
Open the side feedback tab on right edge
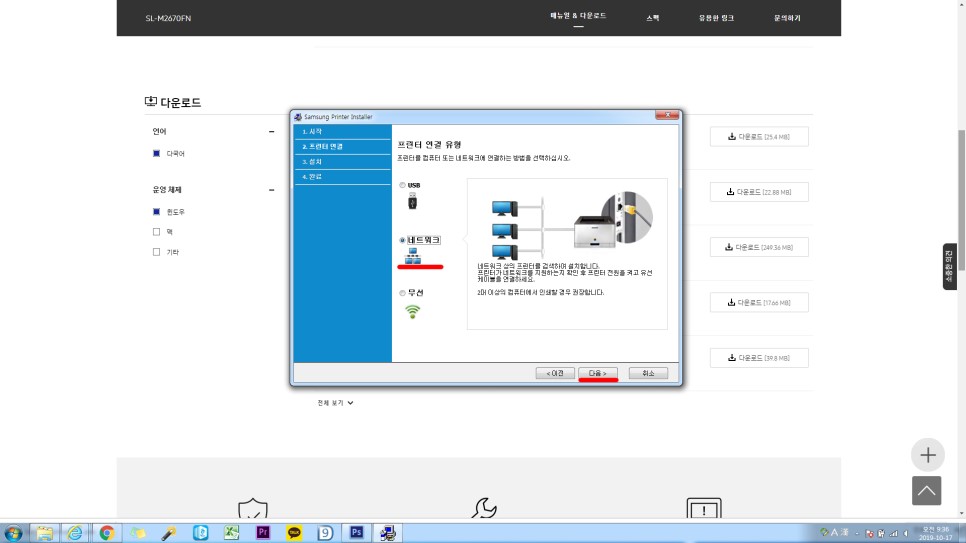[949, 266]
